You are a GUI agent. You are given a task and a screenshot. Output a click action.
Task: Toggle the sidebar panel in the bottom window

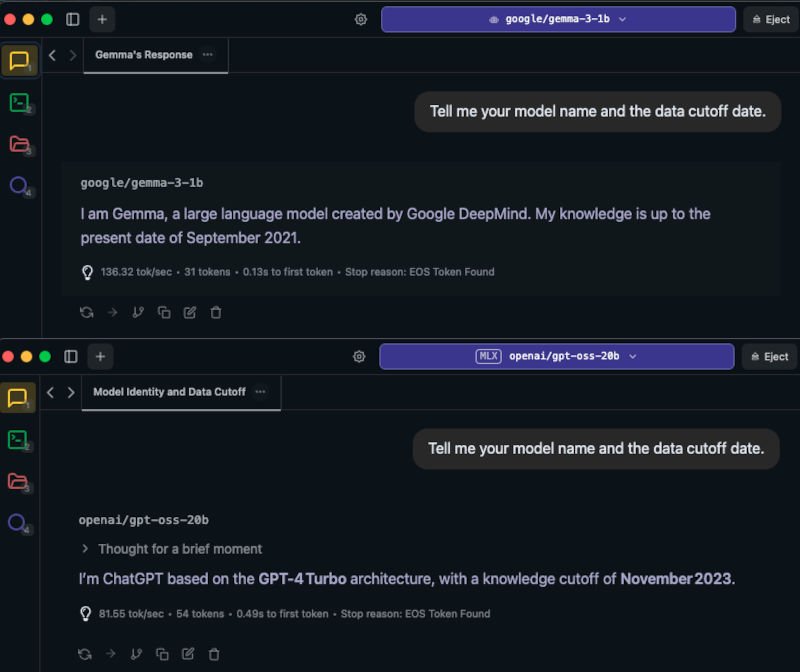71,356
